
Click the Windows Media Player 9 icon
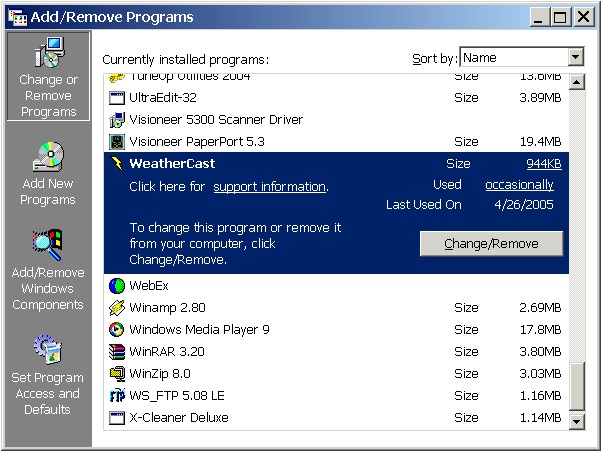click(x=117, y=330)
